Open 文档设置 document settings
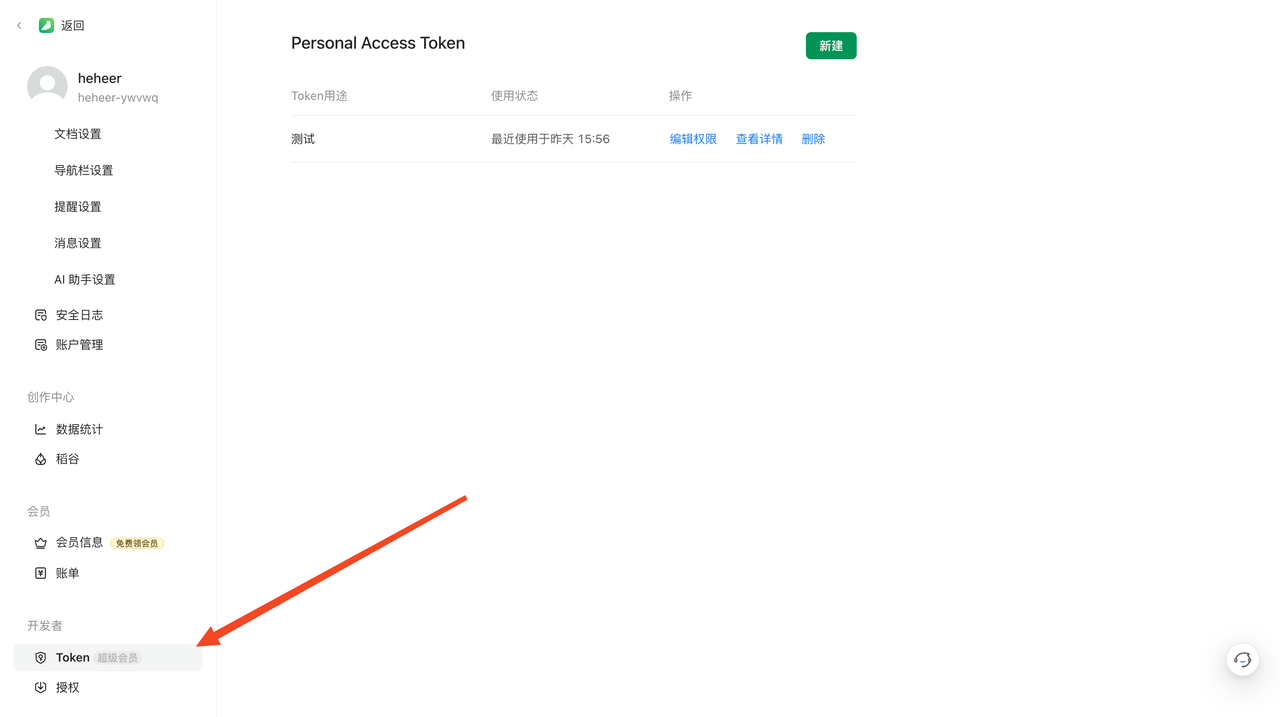The height and width of the screenshot is (717, 1280). [78, 134]
